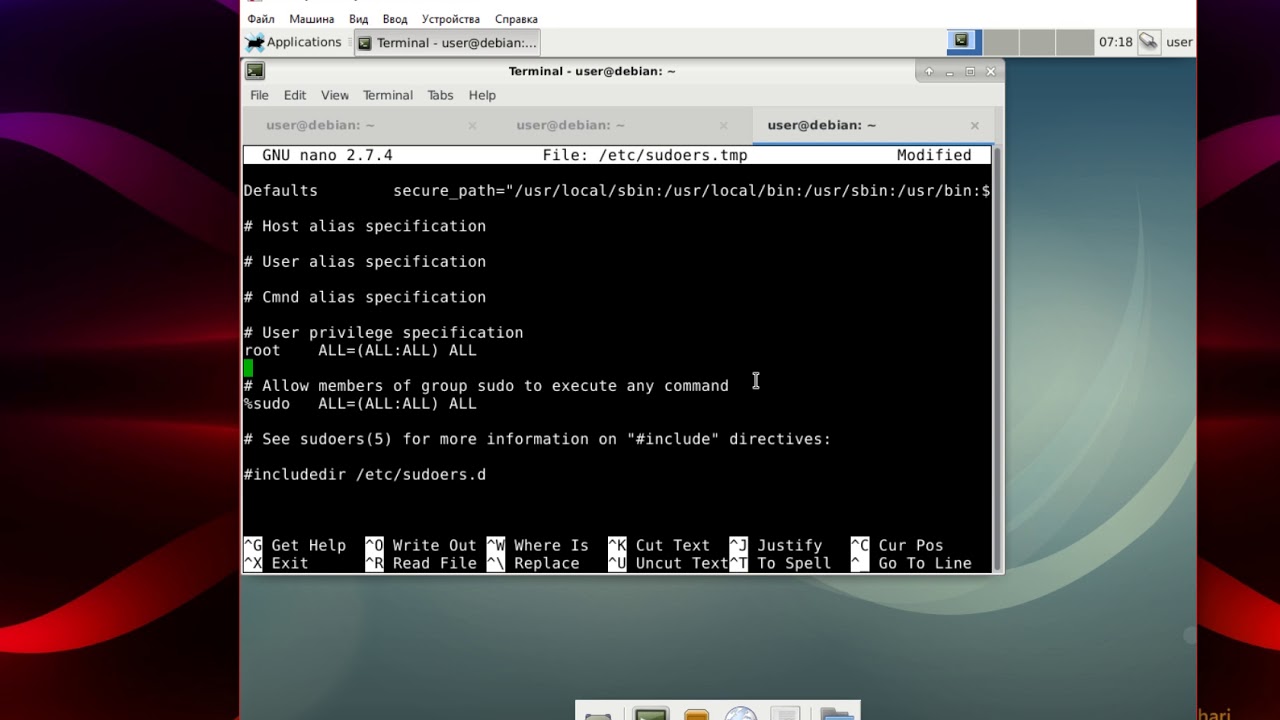
Task: Click the terminal vertical scrollbar
Action: coord(997,358)
